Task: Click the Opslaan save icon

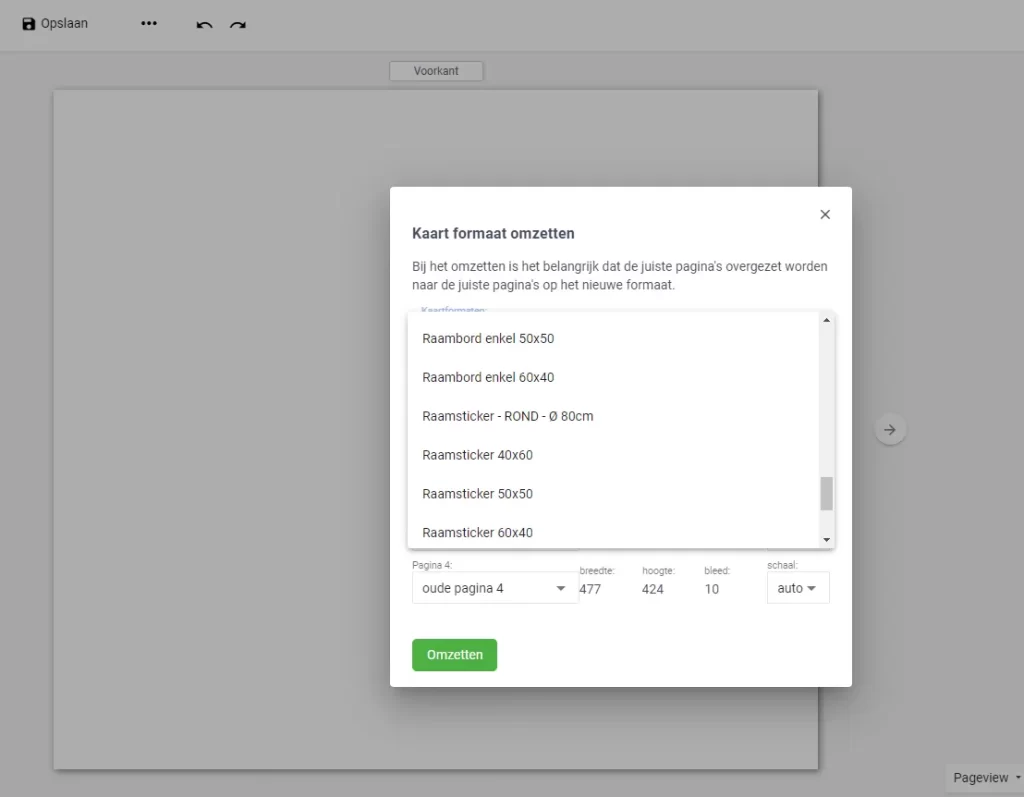Action: (29, 23)
